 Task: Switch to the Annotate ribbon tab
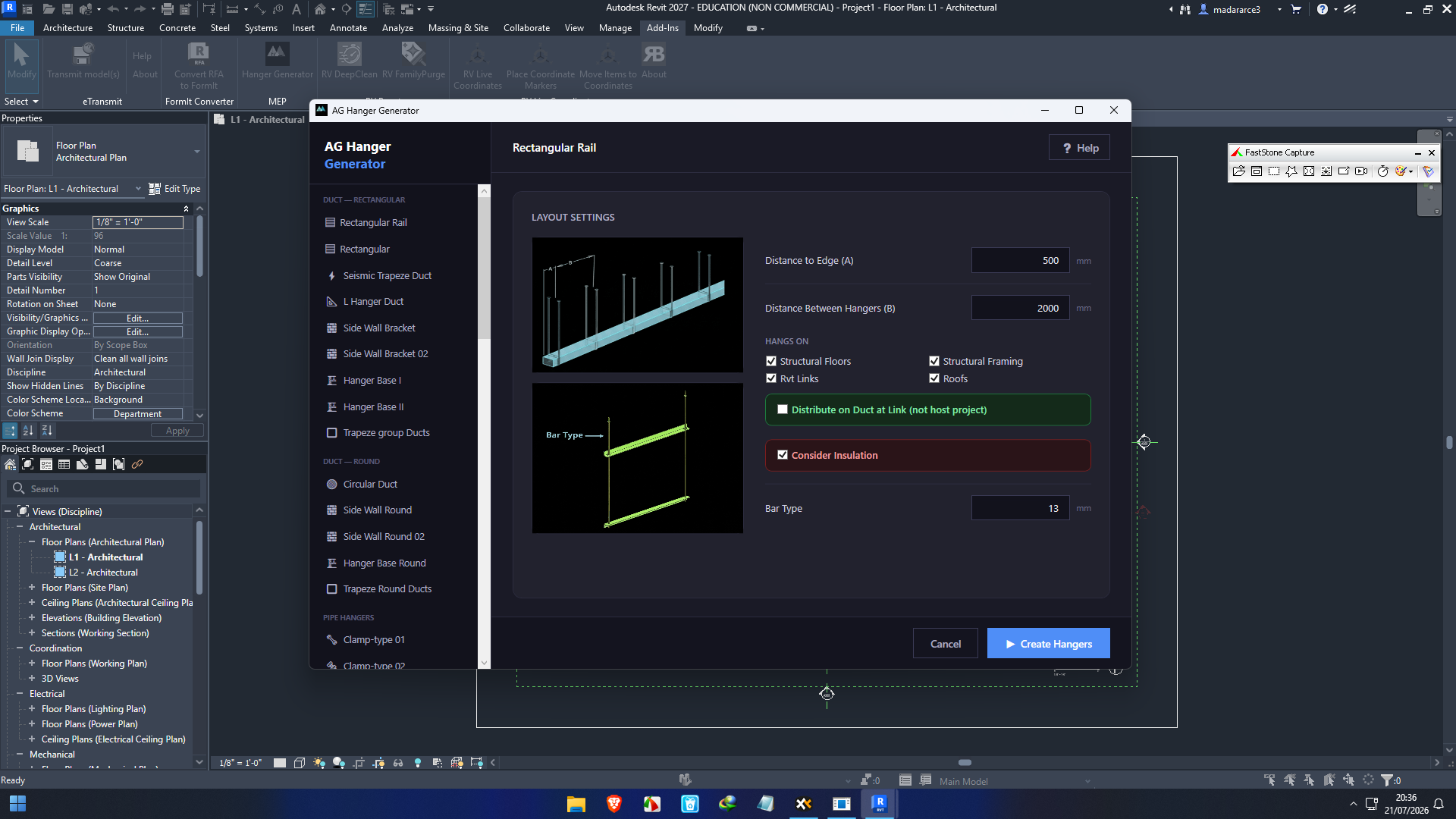(348, 28)
